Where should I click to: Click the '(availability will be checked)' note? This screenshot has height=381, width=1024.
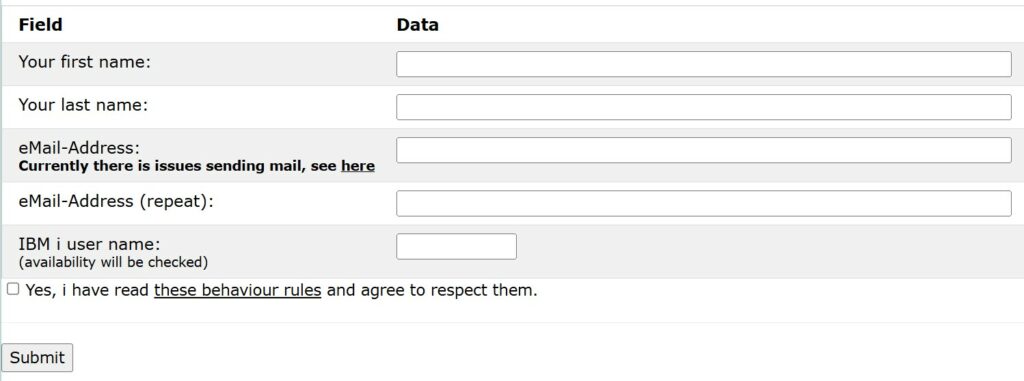pos(113,263)
